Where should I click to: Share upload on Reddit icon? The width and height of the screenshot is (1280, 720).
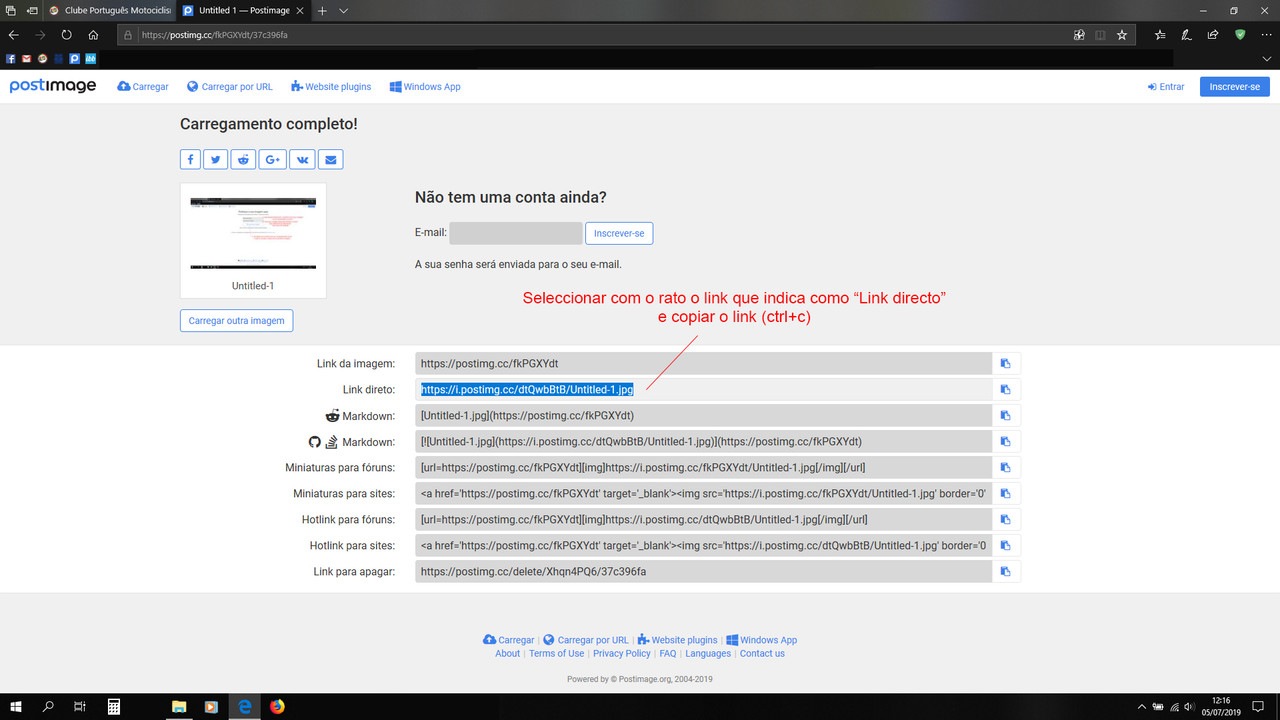243,159
